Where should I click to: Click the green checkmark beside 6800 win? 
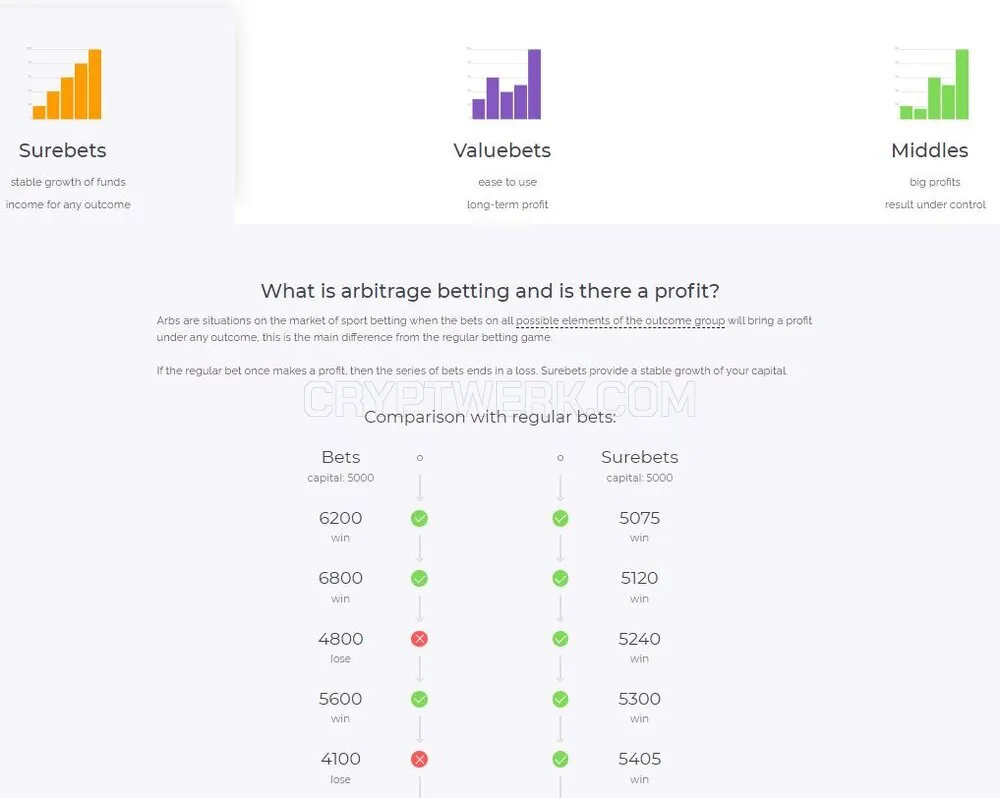pos(419,579)
